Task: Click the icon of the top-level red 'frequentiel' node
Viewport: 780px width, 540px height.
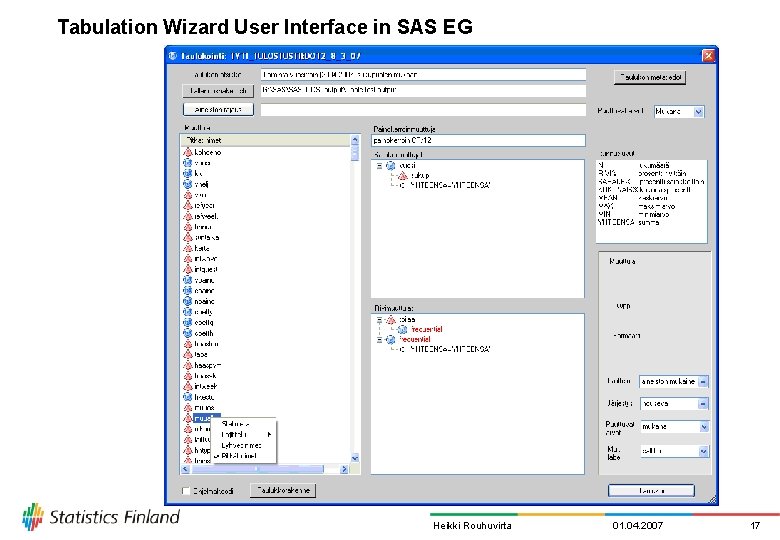Action: click(391, 339)
